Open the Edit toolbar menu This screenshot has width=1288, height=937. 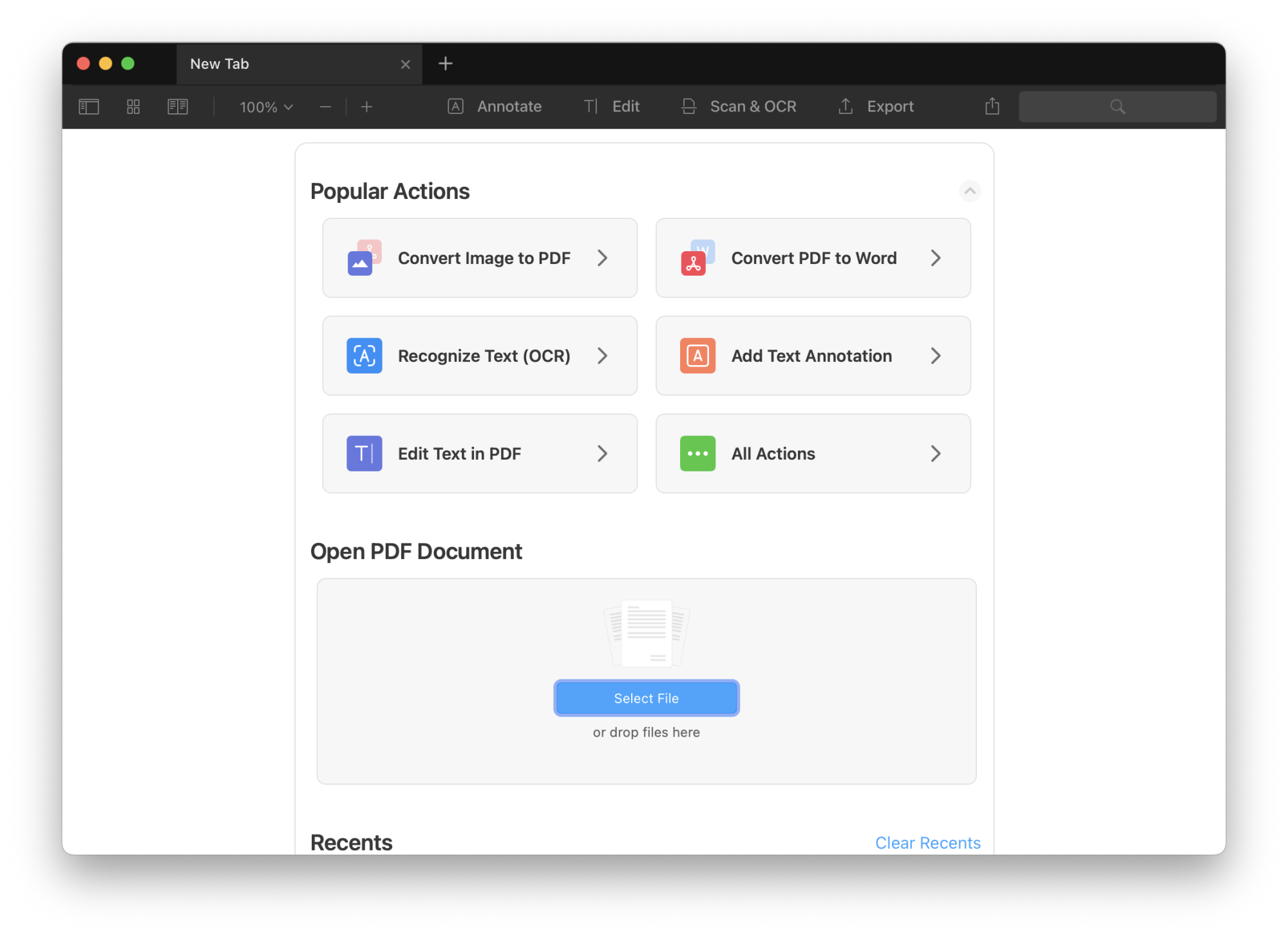(612, 107)
